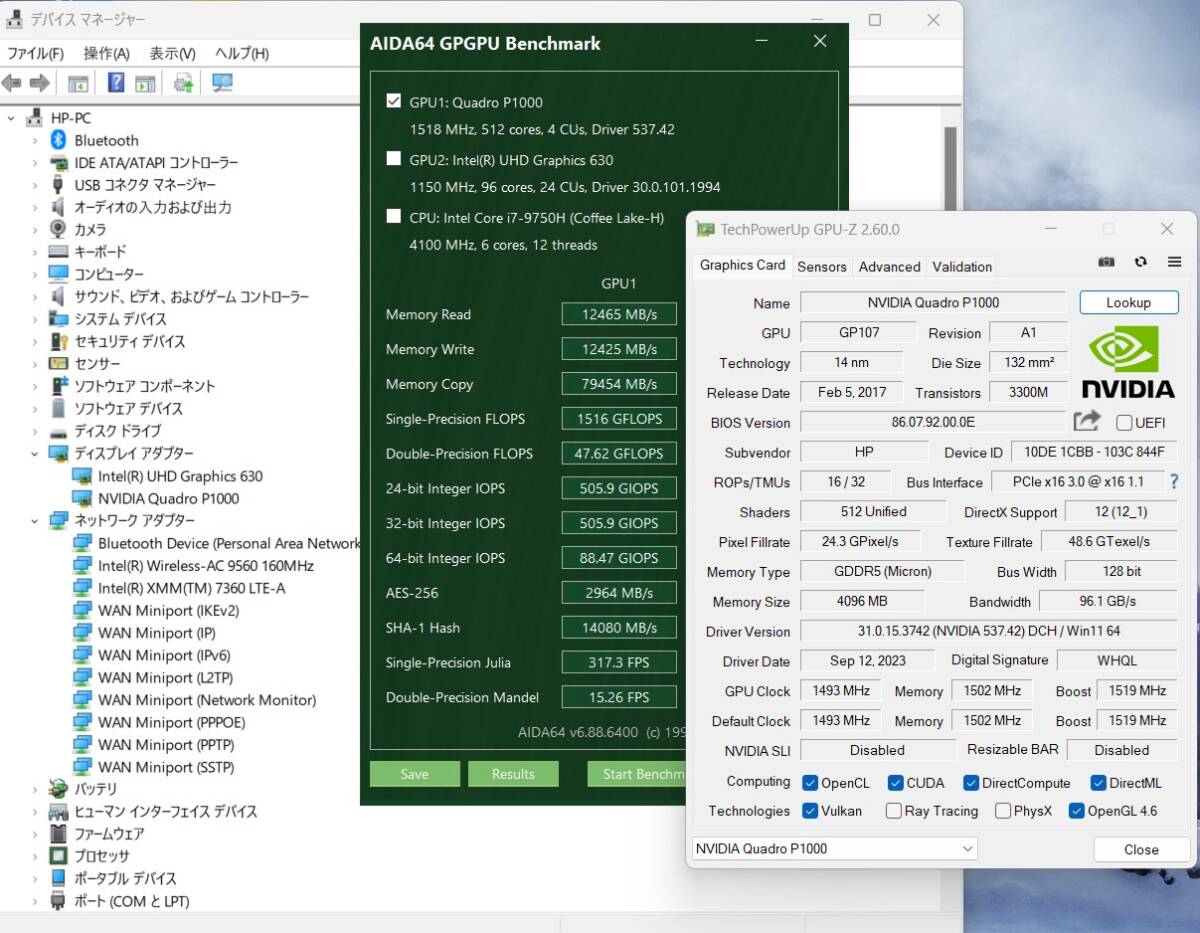Click the キーボード category icon
Viewport: 1200px width, 933px height.
point(58,251)
